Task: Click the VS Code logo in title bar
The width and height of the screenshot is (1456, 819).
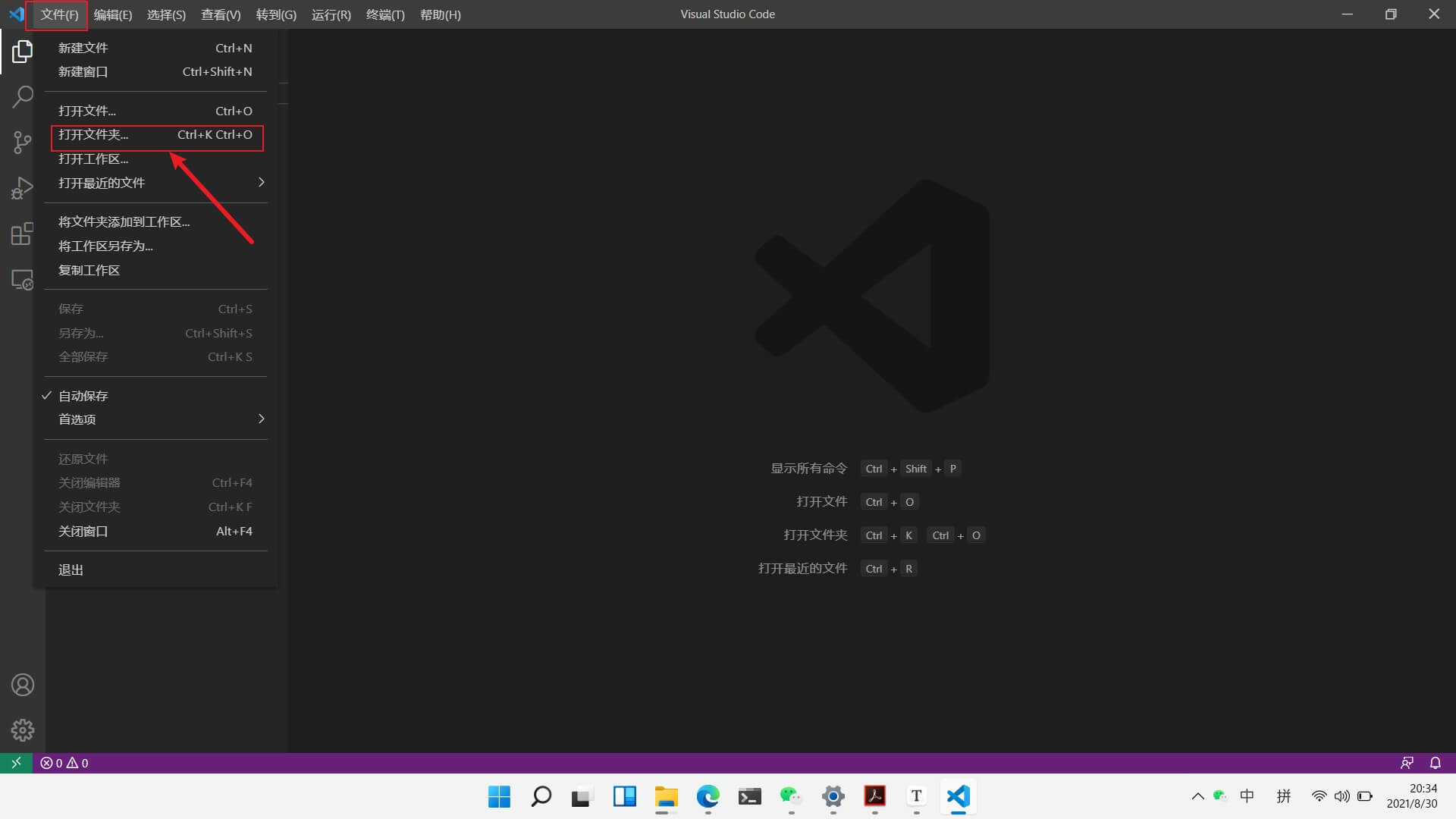Action: 17,14
